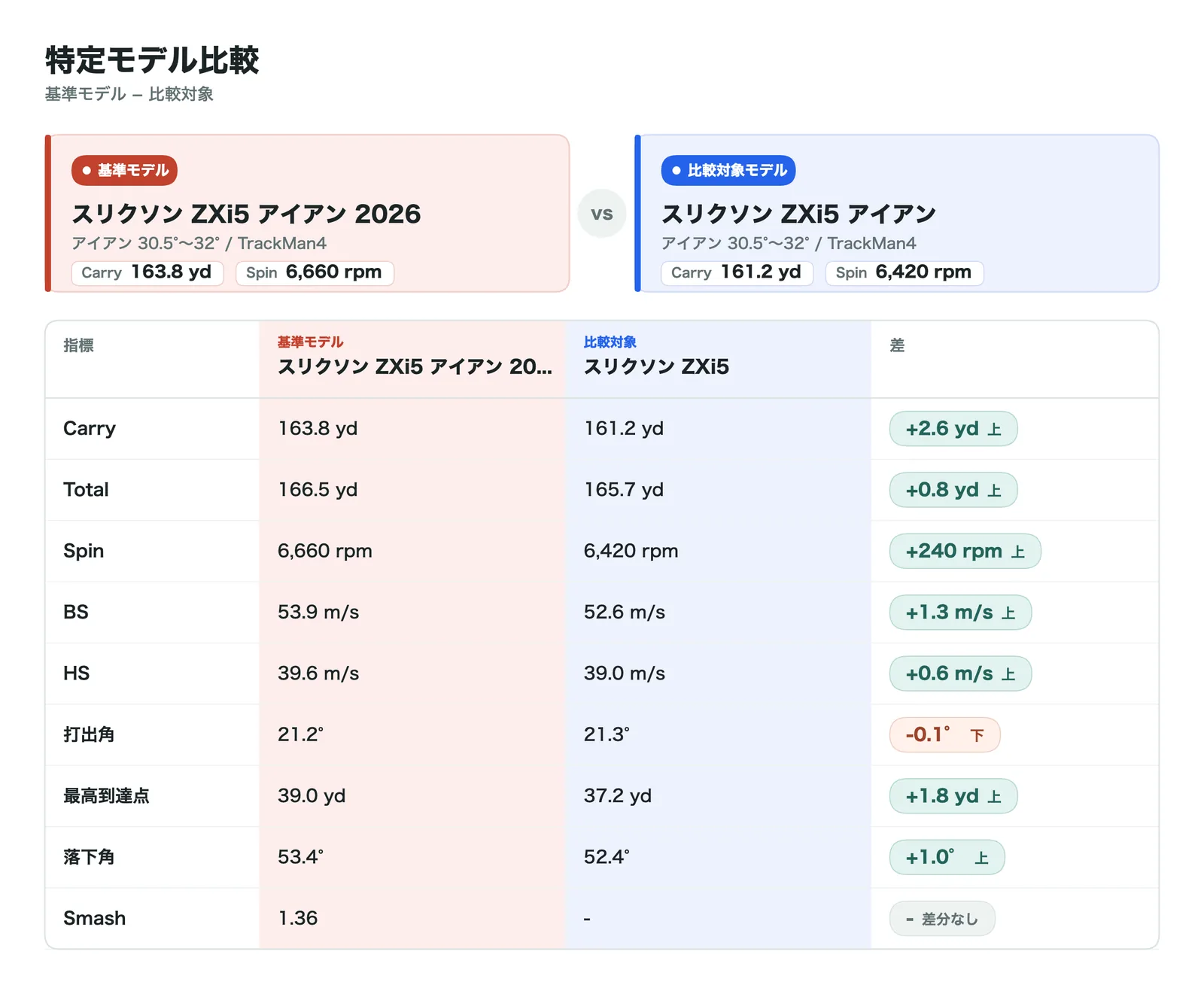
Task: Click the red 基準モデル badge
Action: [125, 170]
